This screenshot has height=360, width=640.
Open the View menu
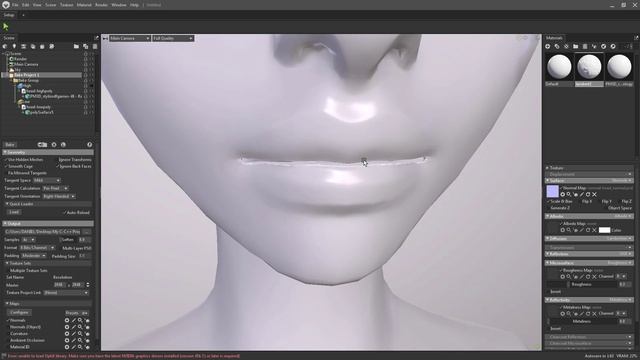pos(37,5)
